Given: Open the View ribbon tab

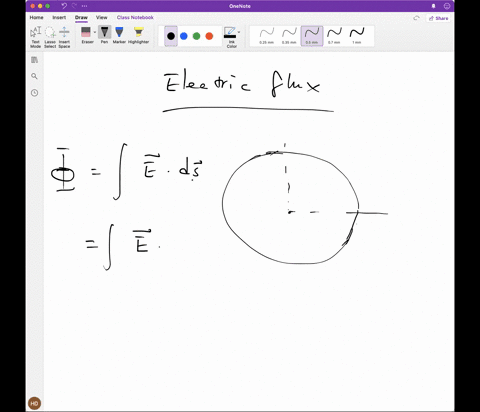Looking at the screenshot, I should tap(102, 18).
